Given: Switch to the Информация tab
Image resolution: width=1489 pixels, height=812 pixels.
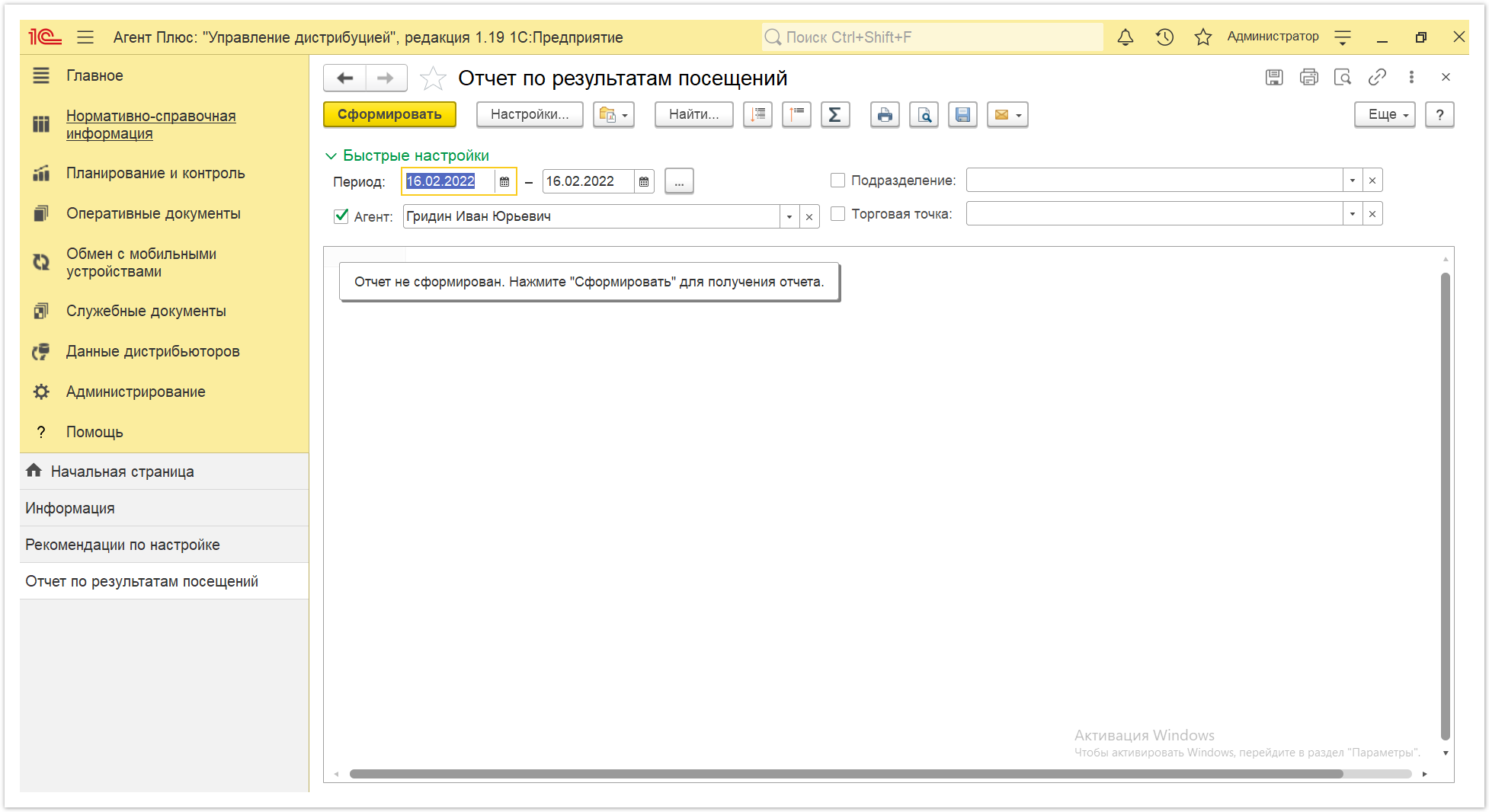Looking at the screenshot, I should click(164, 508).
